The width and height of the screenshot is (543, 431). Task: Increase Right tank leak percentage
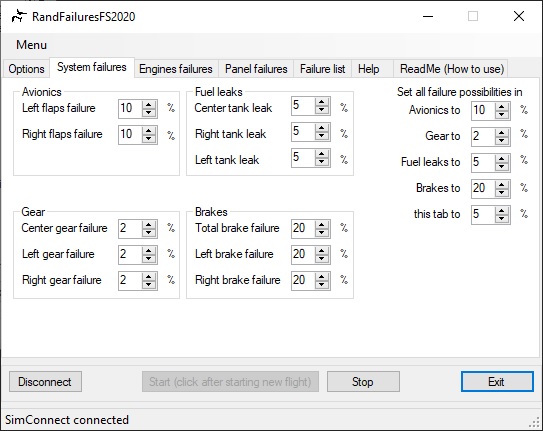[322, 128]
